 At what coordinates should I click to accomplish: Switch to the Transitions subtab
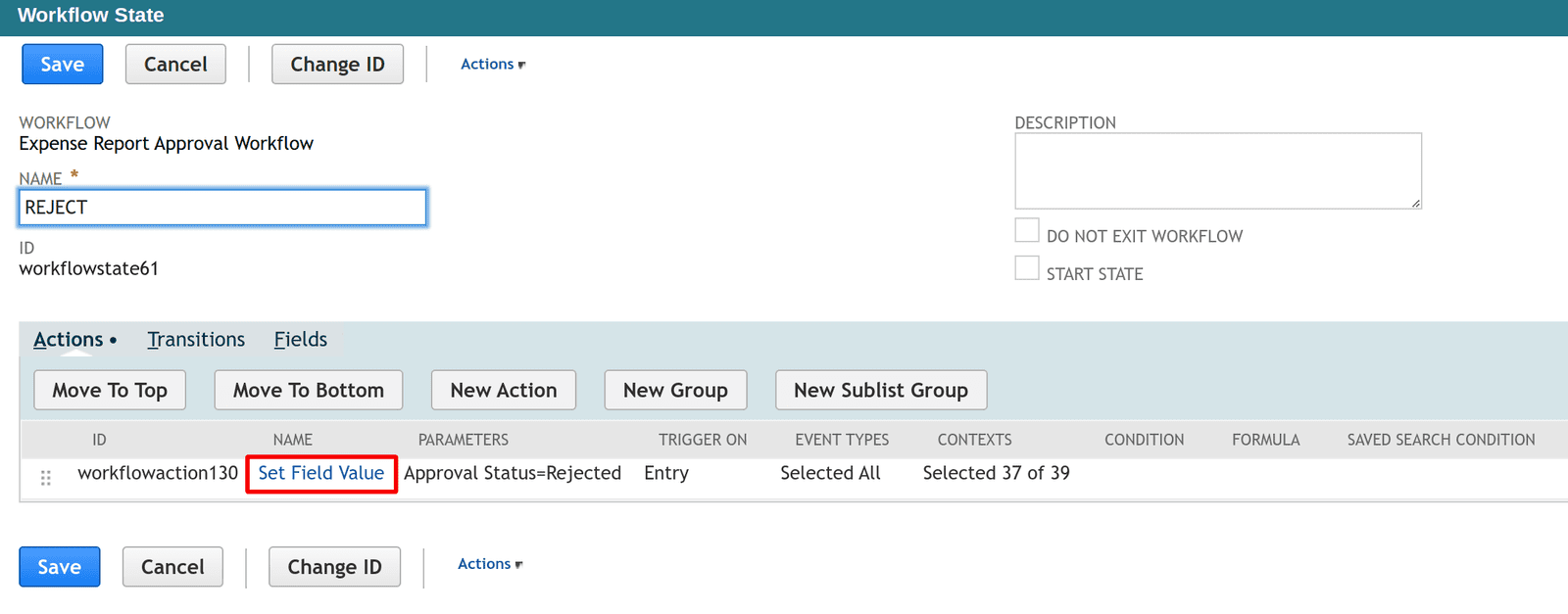coord(196,340)
